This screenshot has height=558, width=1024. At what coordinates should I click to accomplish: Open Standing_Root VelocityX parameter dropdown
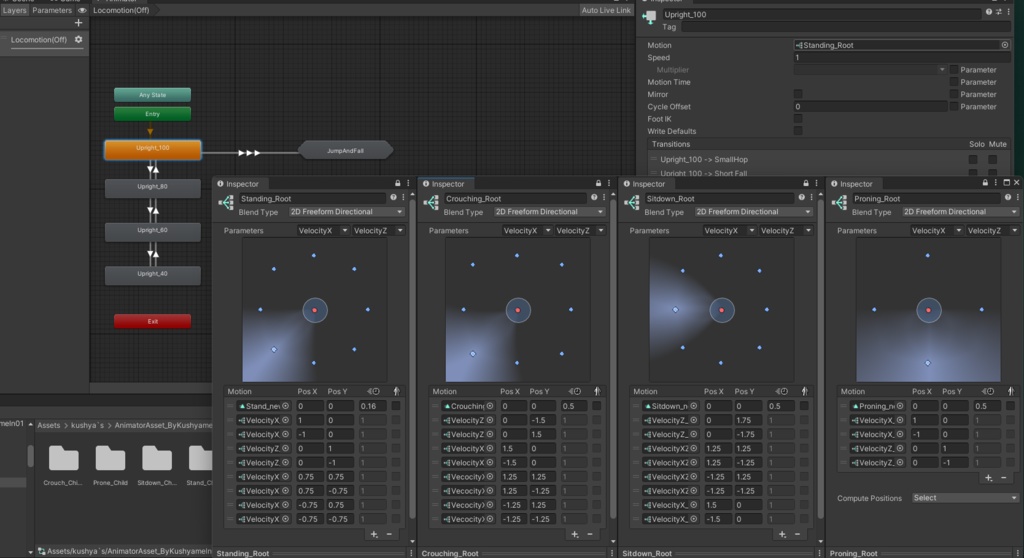(x=323, y=231)
